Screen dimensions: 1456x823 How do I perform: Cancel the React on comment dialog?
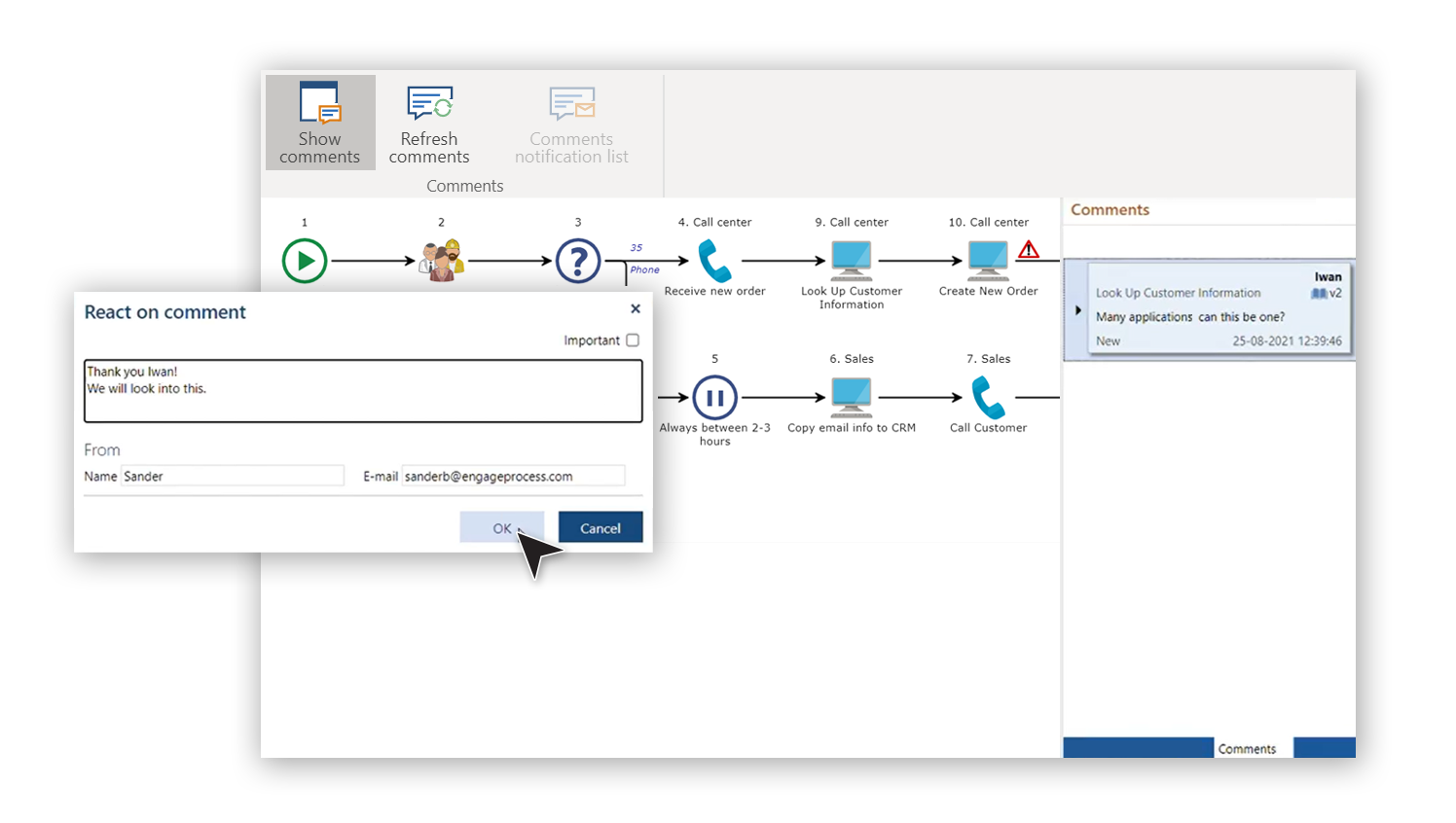pos(600,527)
